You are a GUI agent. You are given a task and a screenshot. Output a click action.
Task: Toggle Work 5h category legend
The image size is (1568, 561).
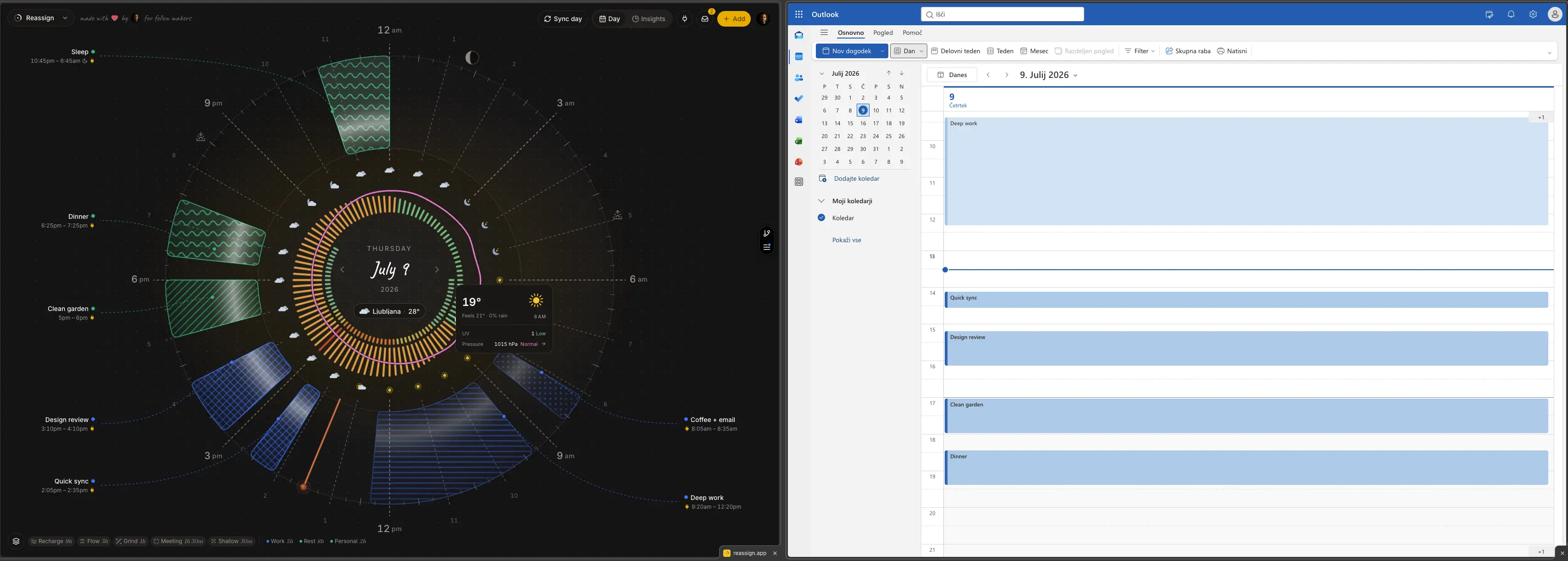click(279, 541)
